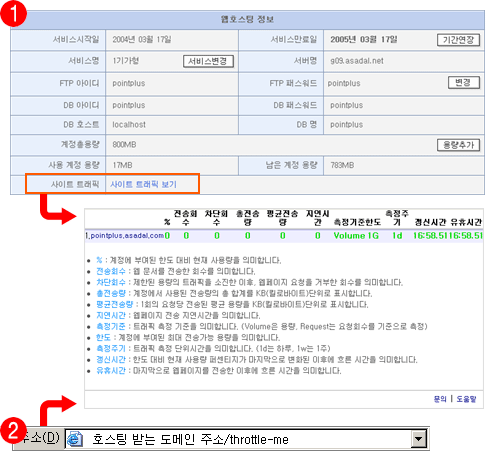Open the 사이트 트래픽 보기 link

pyautogui.click(x=143, y=184)
